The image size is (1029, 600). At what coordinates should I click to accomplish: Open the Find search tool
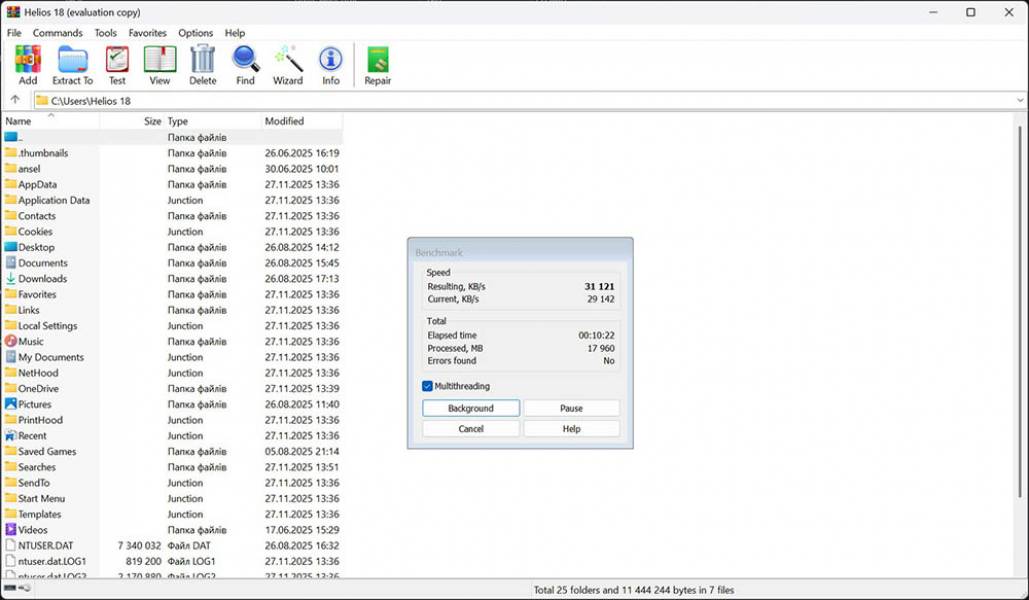tap(245, 62)
